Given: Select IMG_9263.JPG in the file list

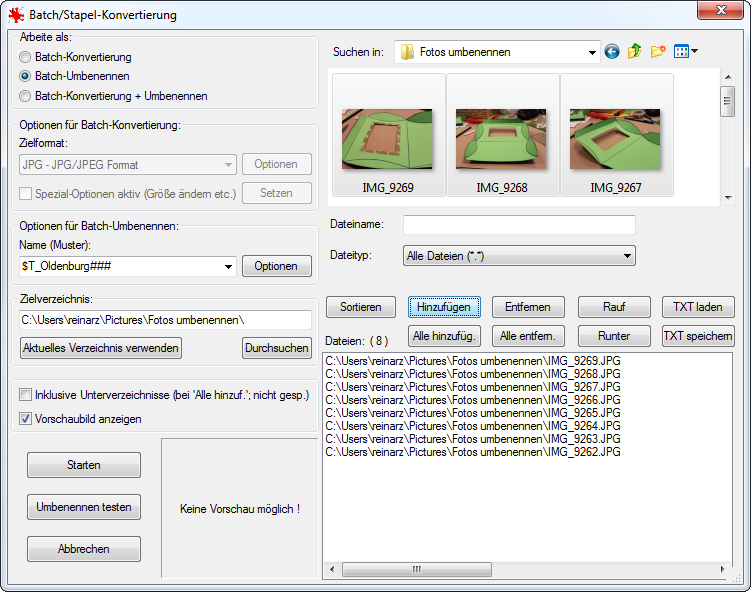Looking at the screenshot, I should [473, 438].
